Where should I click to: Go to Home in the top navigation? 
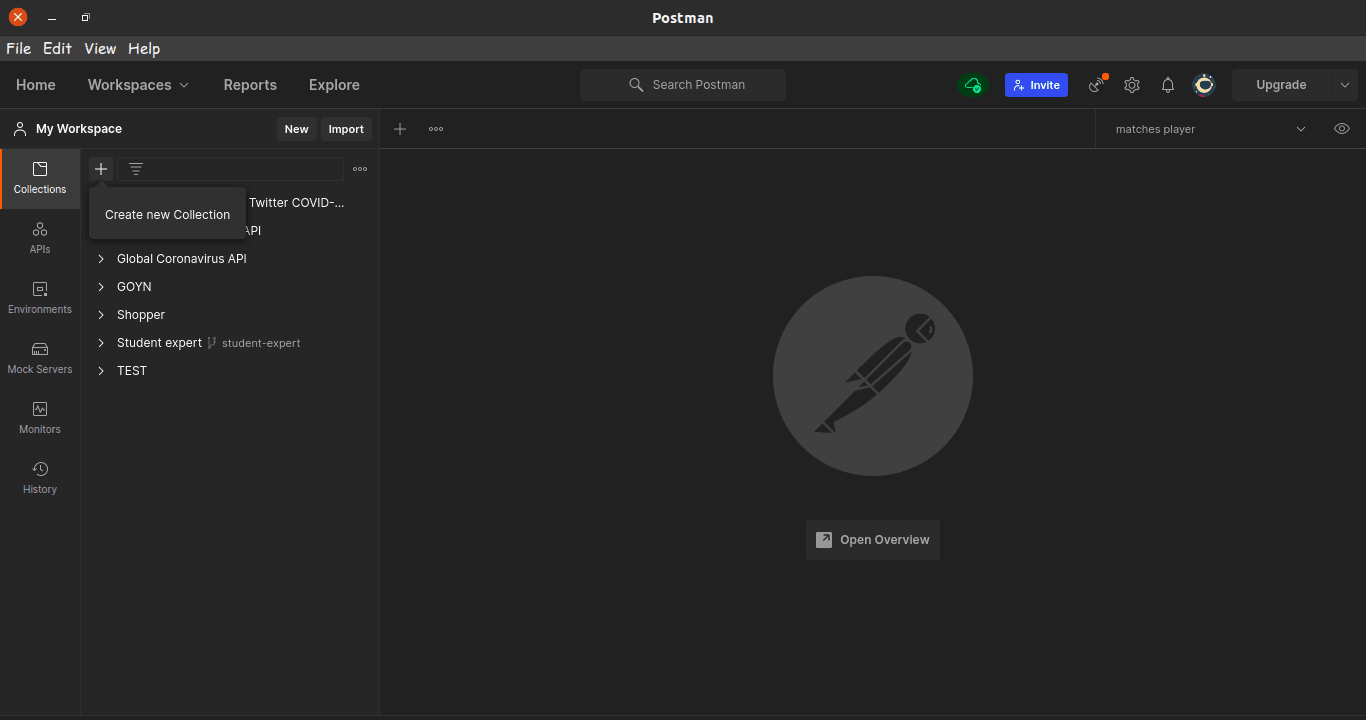pyautogui.click(x=36, y=85)
